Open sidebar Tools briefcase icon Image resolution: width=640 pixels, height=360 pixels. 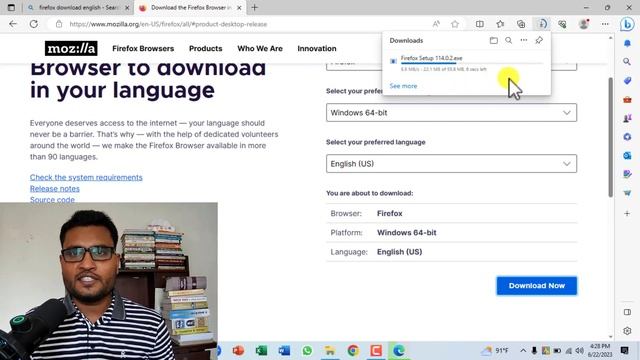pos(627,99)
